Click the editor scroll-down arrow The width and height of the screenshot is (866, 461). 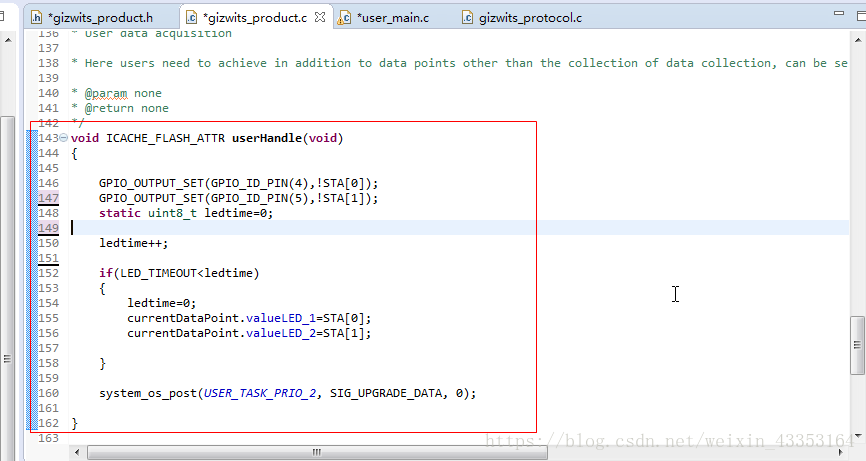point(858,436)
